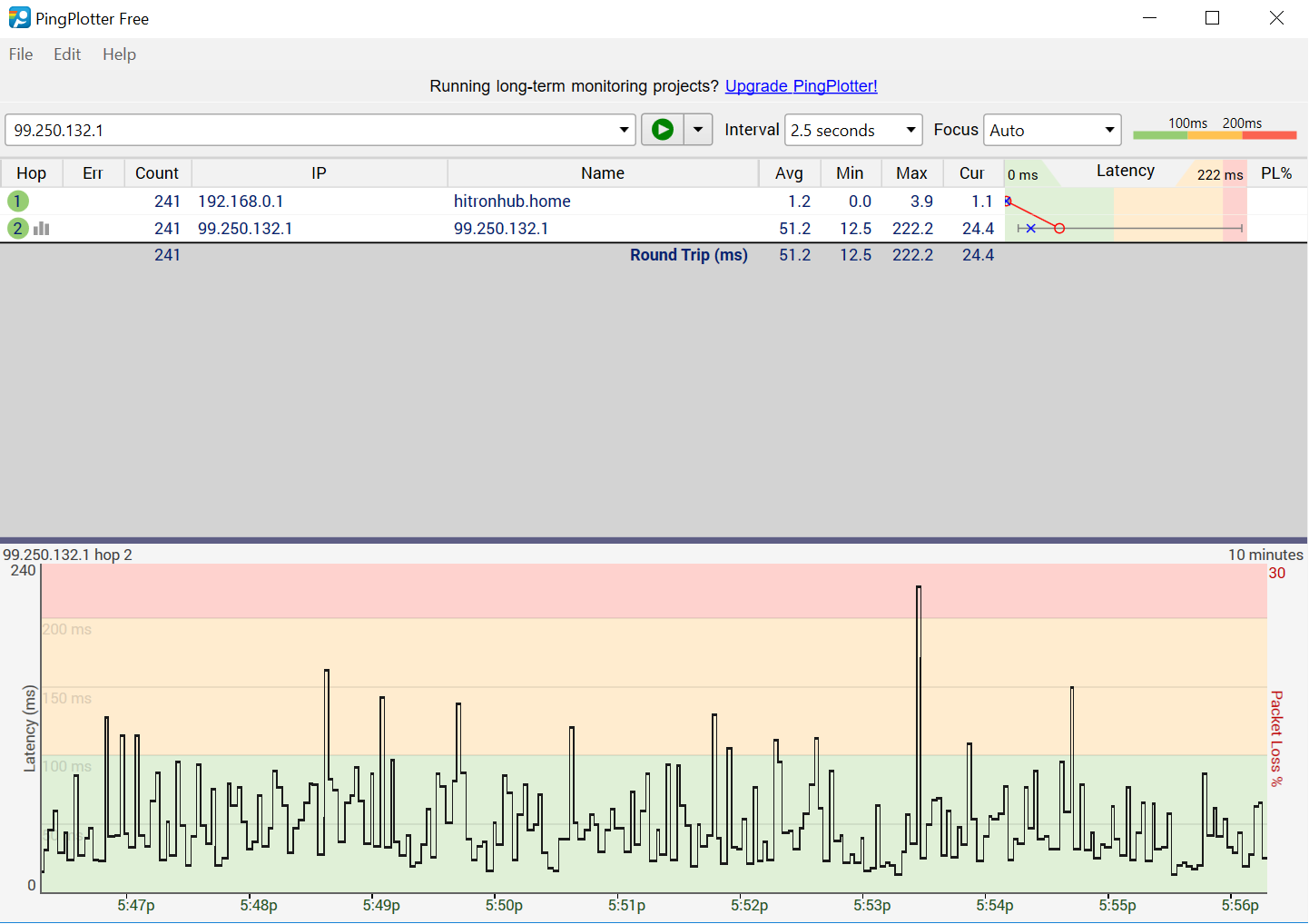Click the 5:56p time axis label
The width and height of the screenshot is (1309, 924).
point(1240,905)
